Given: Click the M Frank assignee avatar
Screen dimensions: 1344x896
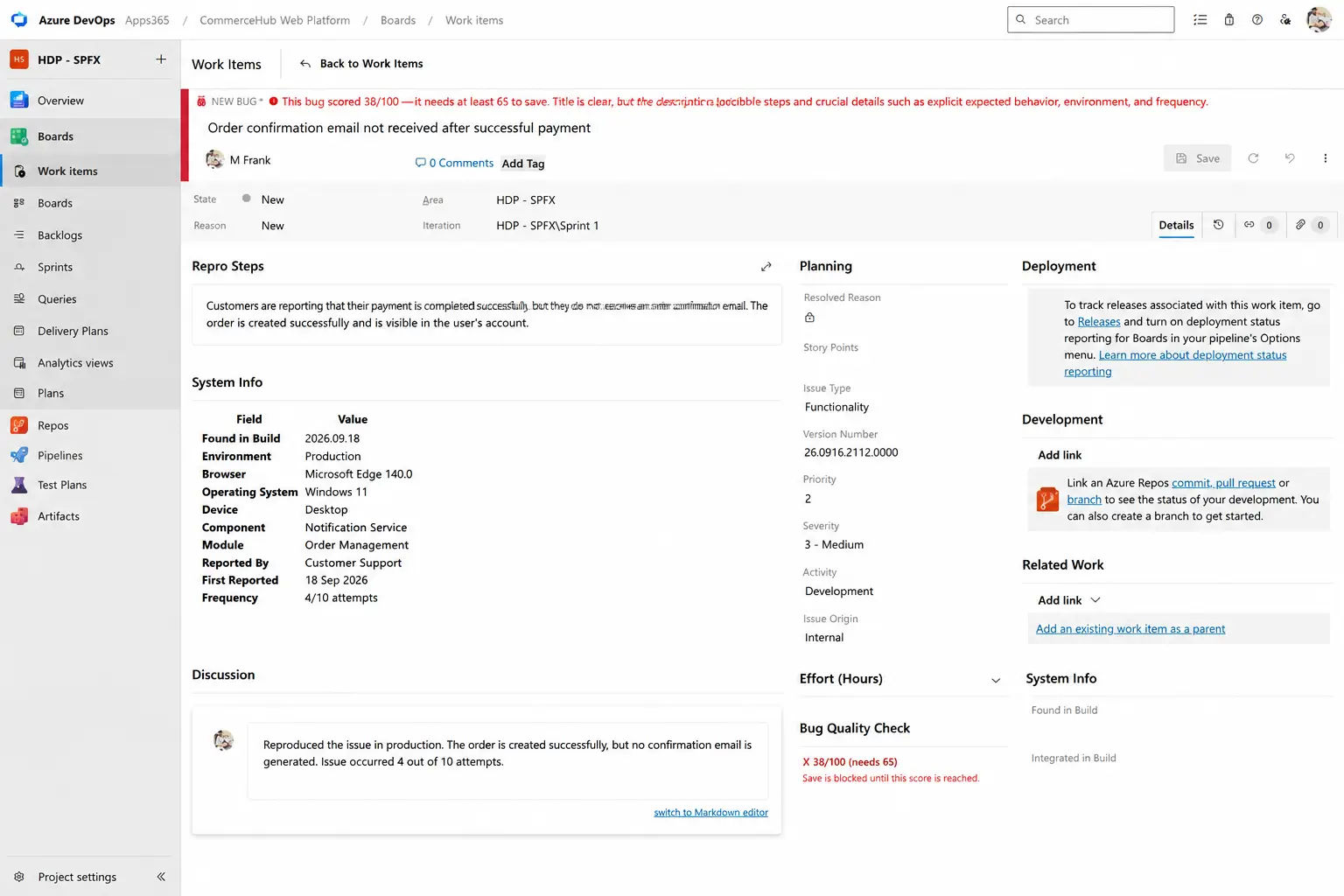Looking at the screenshot, I should coord(214,159).
